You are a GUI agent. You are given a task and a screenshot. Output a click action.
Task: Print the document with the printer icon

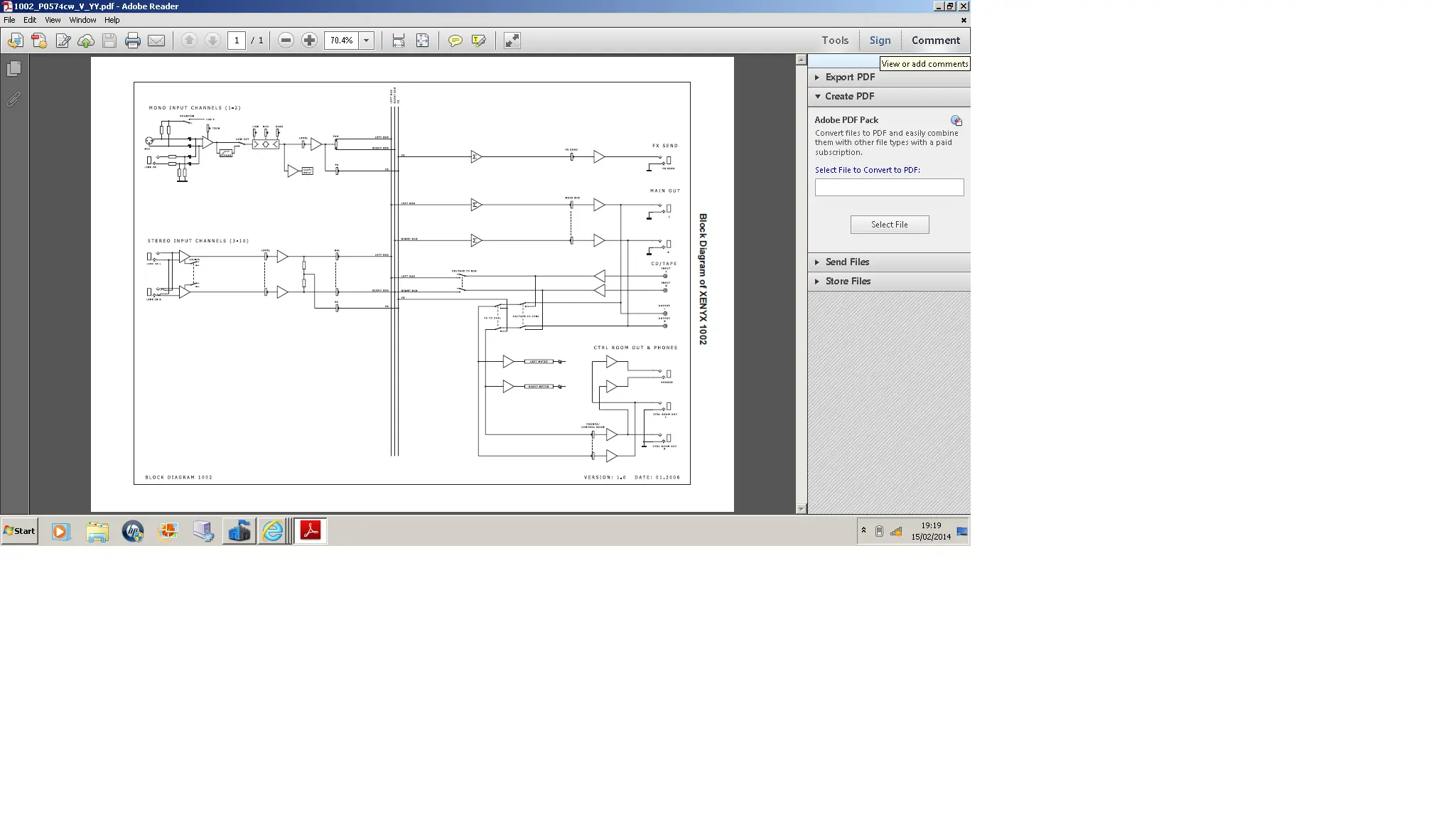(x=133, y=41)
